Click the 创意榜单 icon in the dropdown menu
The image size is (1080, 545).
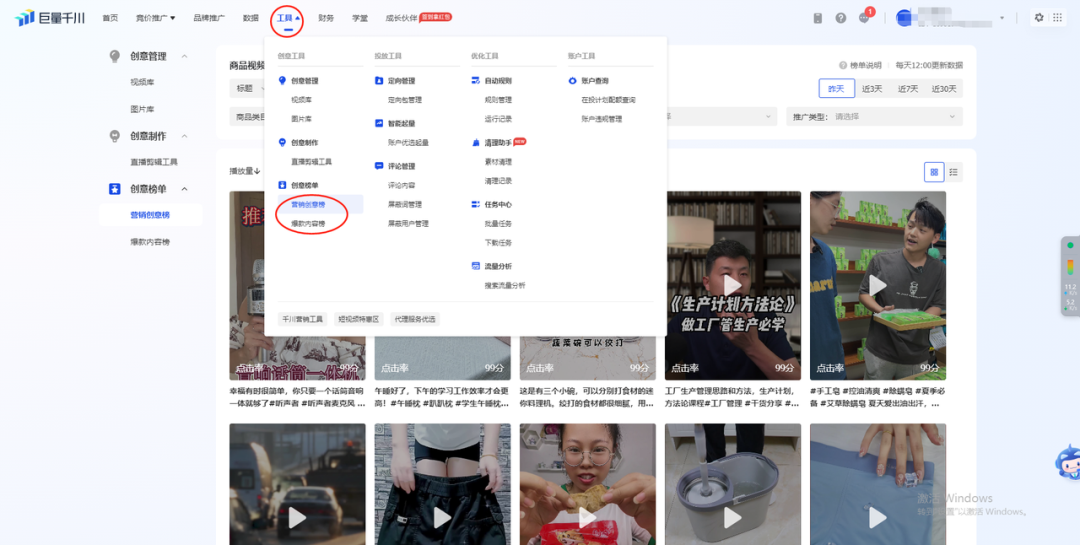(282, 185)
